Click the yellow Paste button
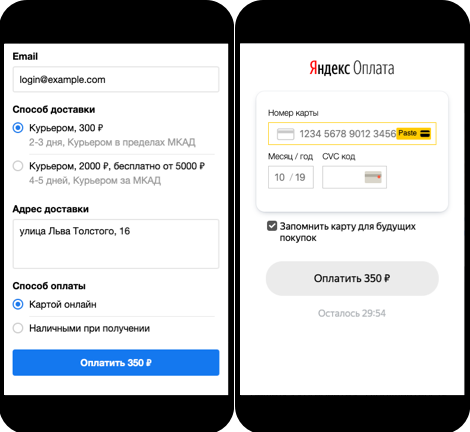The image size is (470, 432). [x=414, y=133]
